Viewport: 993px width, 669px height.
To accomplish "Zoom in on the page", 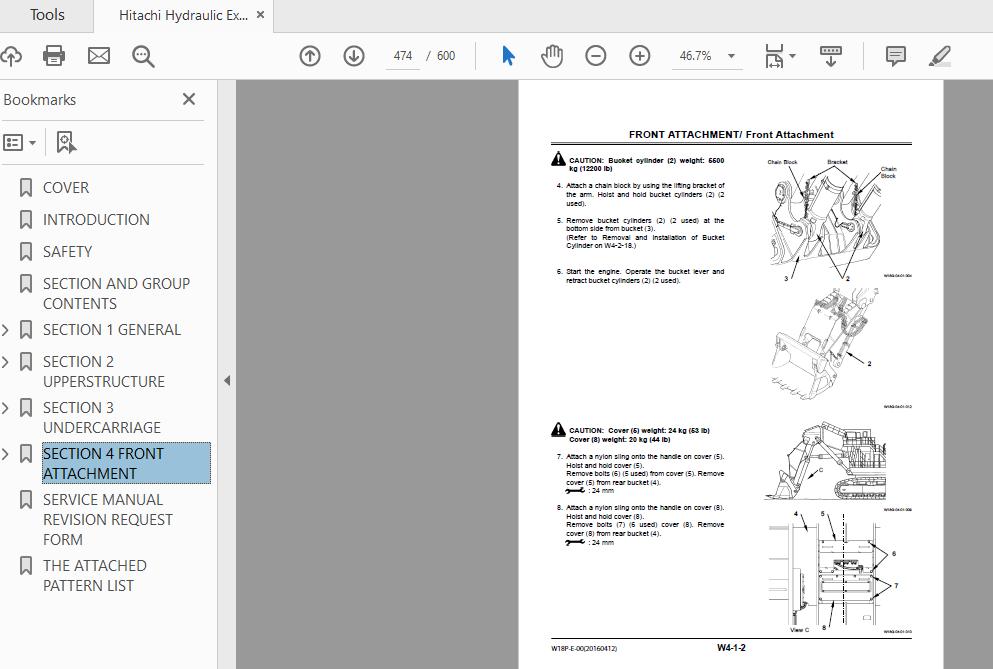I will 639,56.
